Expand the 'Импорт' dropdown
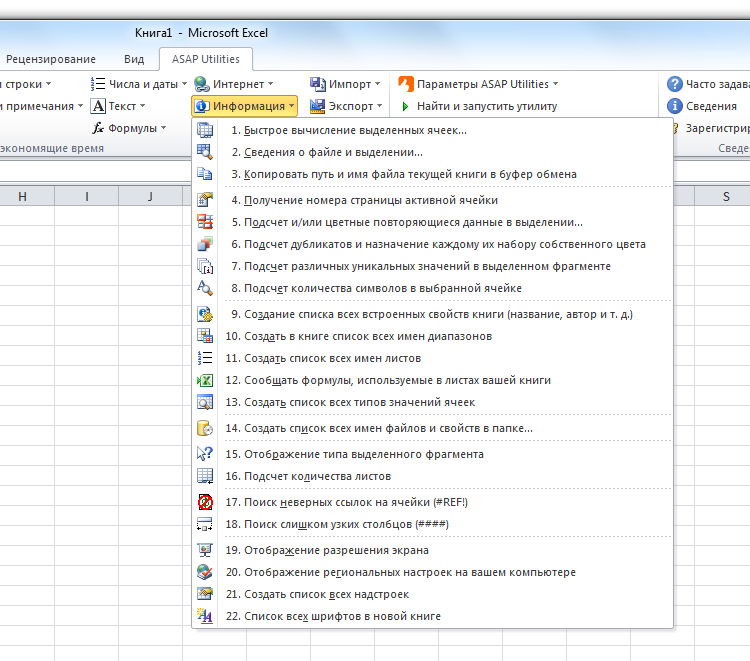This screenshot has height=661, width=750. tap(345, 84)
